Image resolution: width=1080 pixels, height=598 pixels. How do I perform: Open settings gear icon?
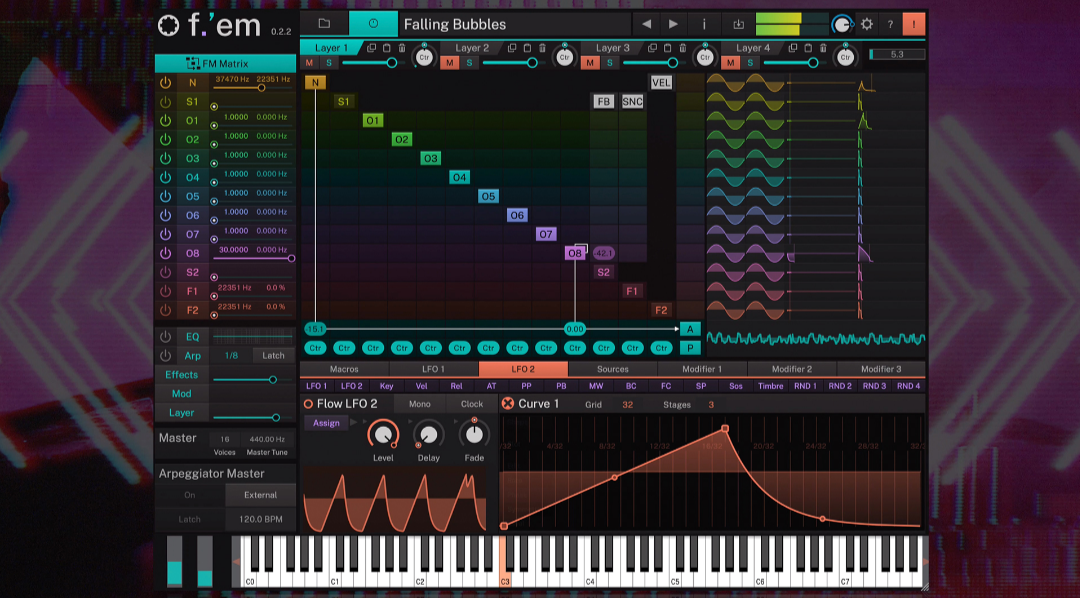(866, 24)
